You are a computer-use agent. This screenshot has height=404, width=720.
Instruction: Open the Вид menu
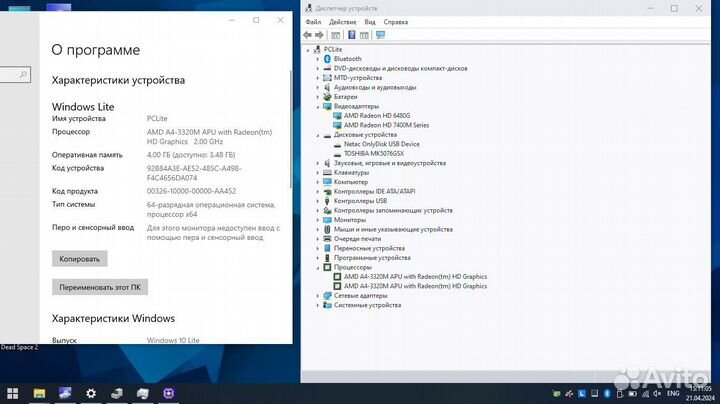(x=370, y=22)
